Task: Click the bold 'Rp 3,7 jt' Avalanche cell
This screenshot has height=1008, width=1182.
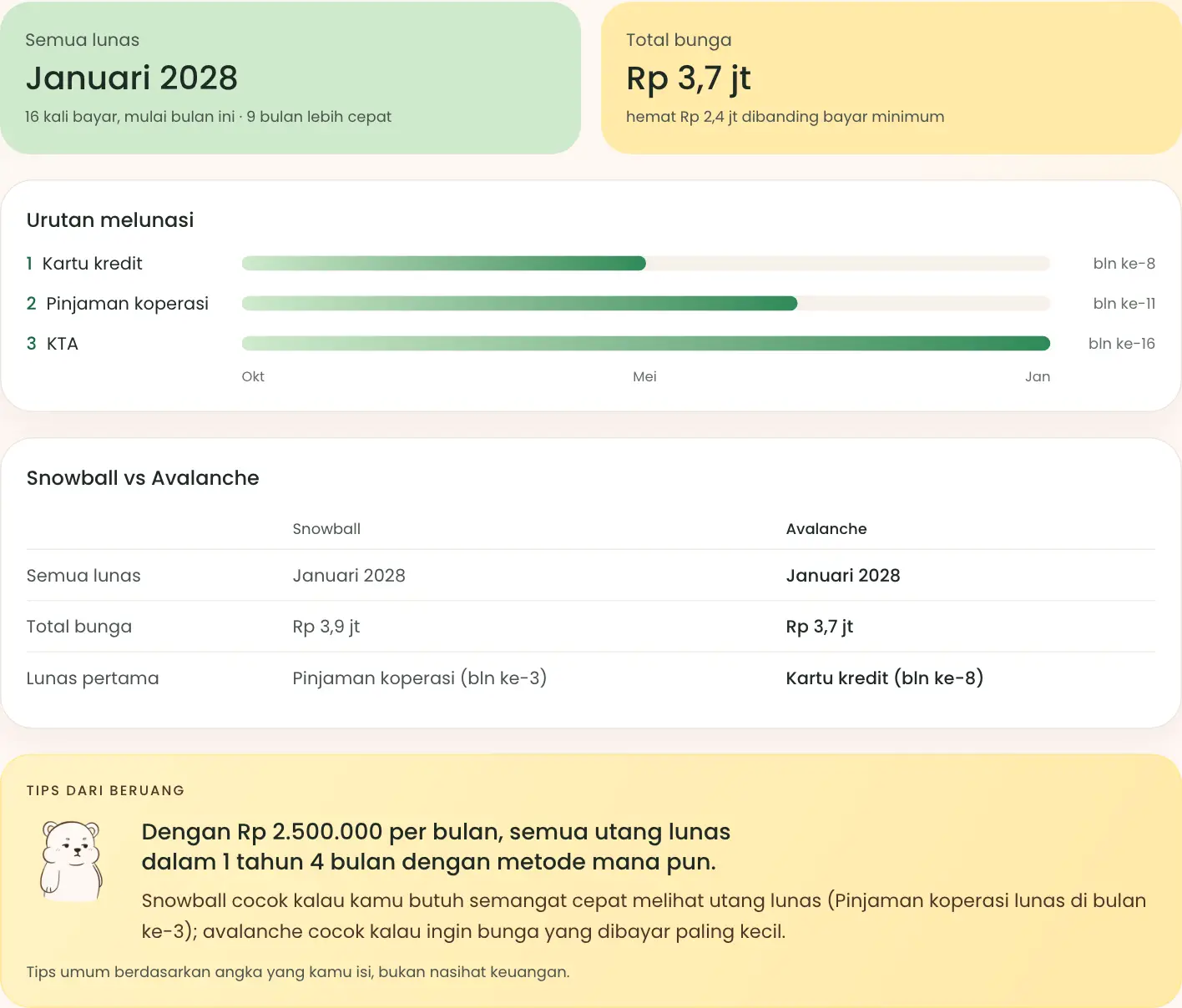Action: click(x=820, y=627)
